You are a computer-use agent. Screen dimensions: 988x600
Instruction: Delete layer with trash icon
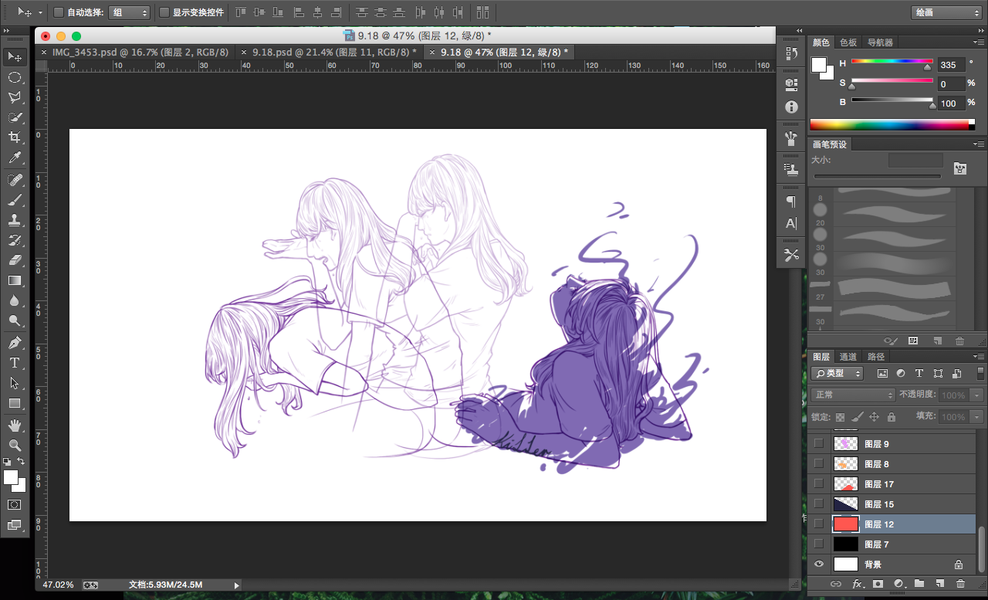click(960, 584)
